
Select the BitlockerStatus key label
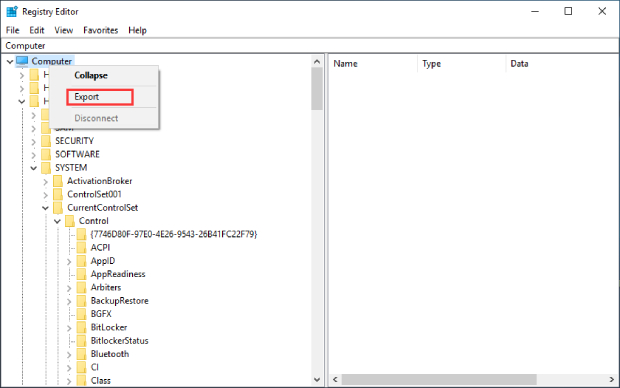119,341
